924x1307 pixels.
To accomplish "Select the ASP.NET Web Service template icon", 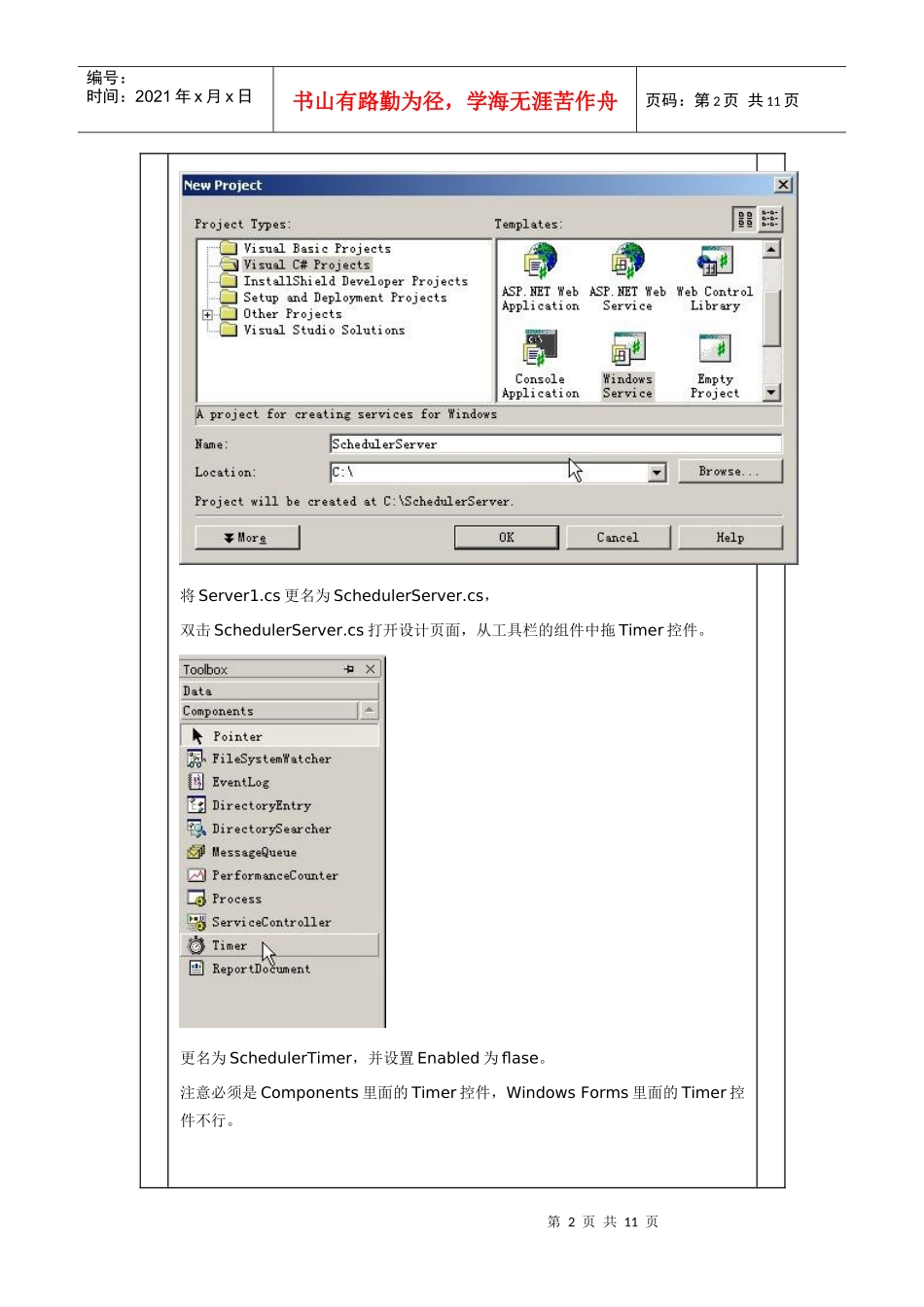I will [627, 262].
